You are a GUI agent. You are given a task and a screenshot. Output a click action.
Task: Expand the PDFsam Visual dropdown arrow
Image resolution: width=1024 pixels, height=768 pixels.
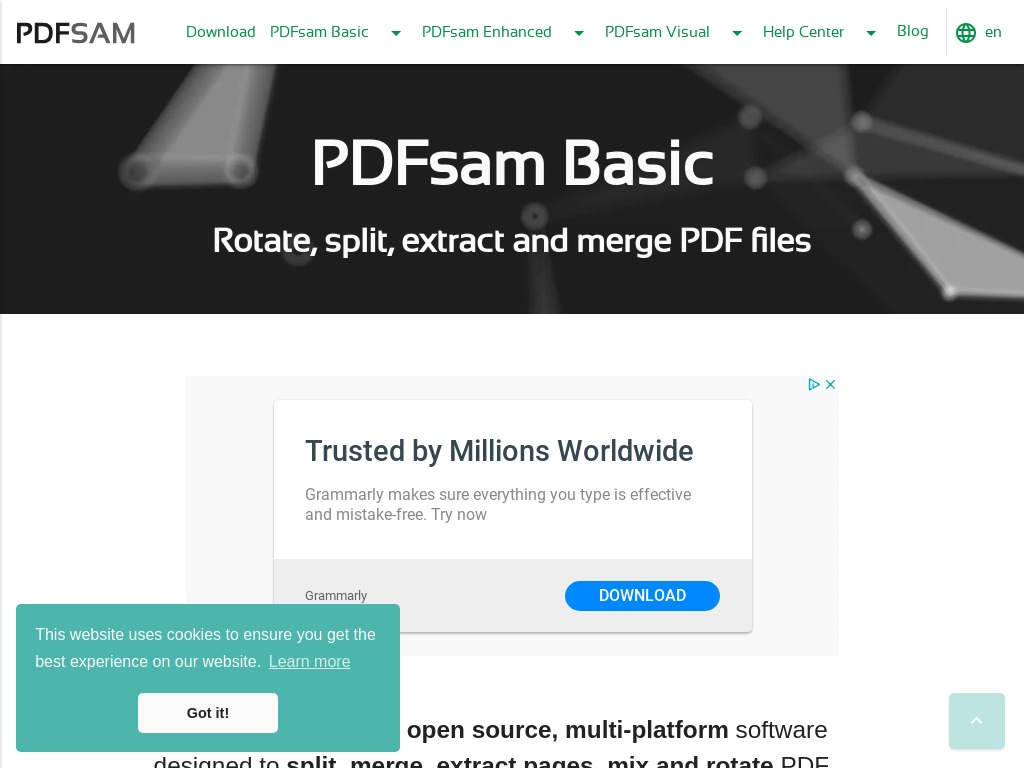737,33
